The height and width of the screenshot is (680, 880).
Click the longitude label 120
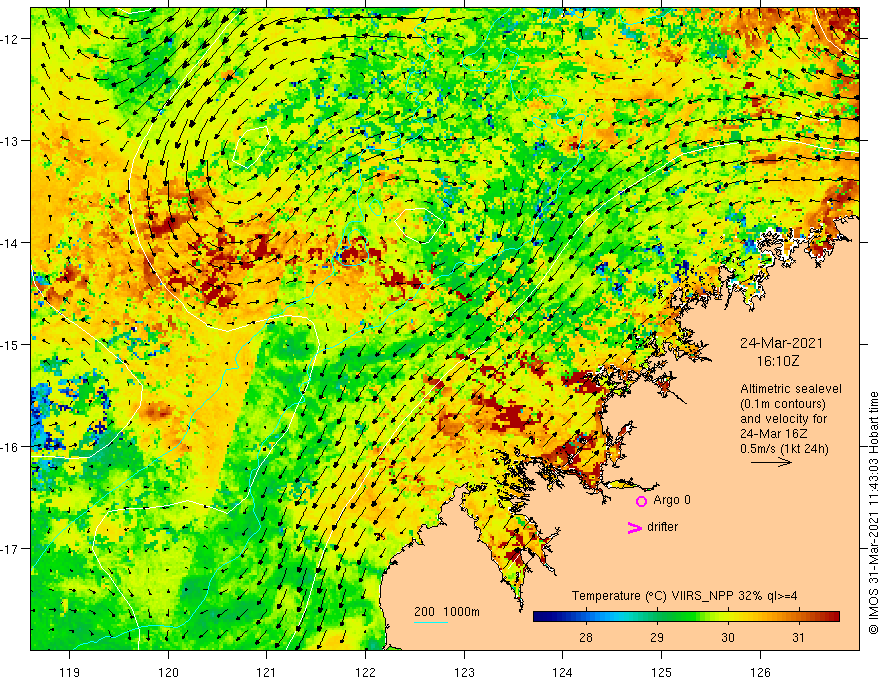pos(168,672)
